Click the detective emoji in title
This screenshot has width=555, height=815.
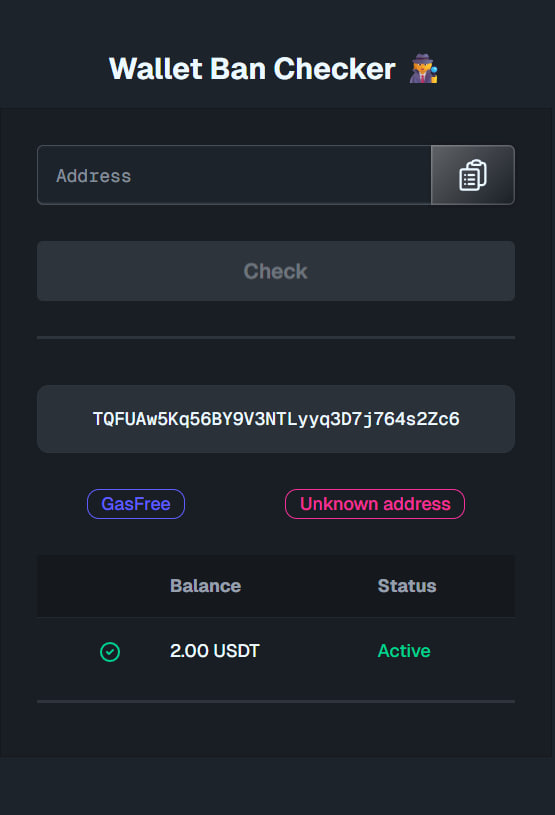coord(424,68)
